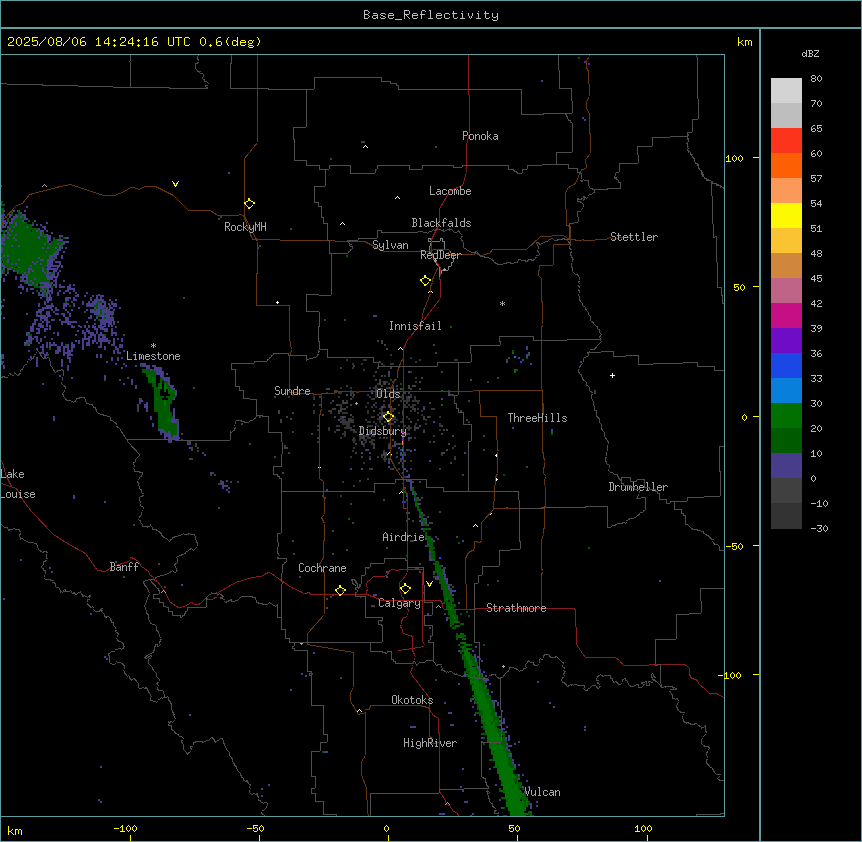862x842 pixels.
Task: Click the yellow V marker east of Calgary
Action: click(x=429, y=584)
